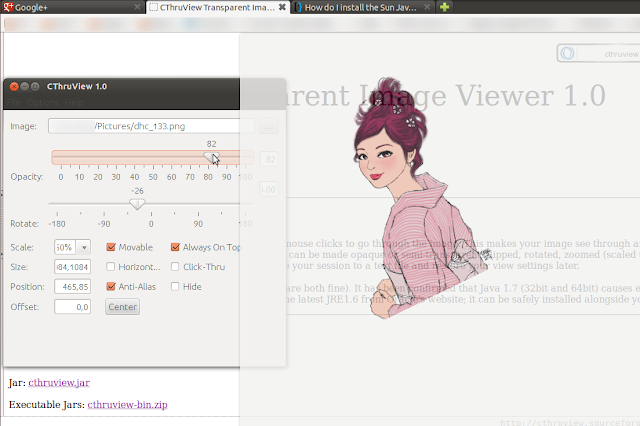
Task: Uncheck the Anti-Alias checkbox
Action: click(x=111, y=286)
